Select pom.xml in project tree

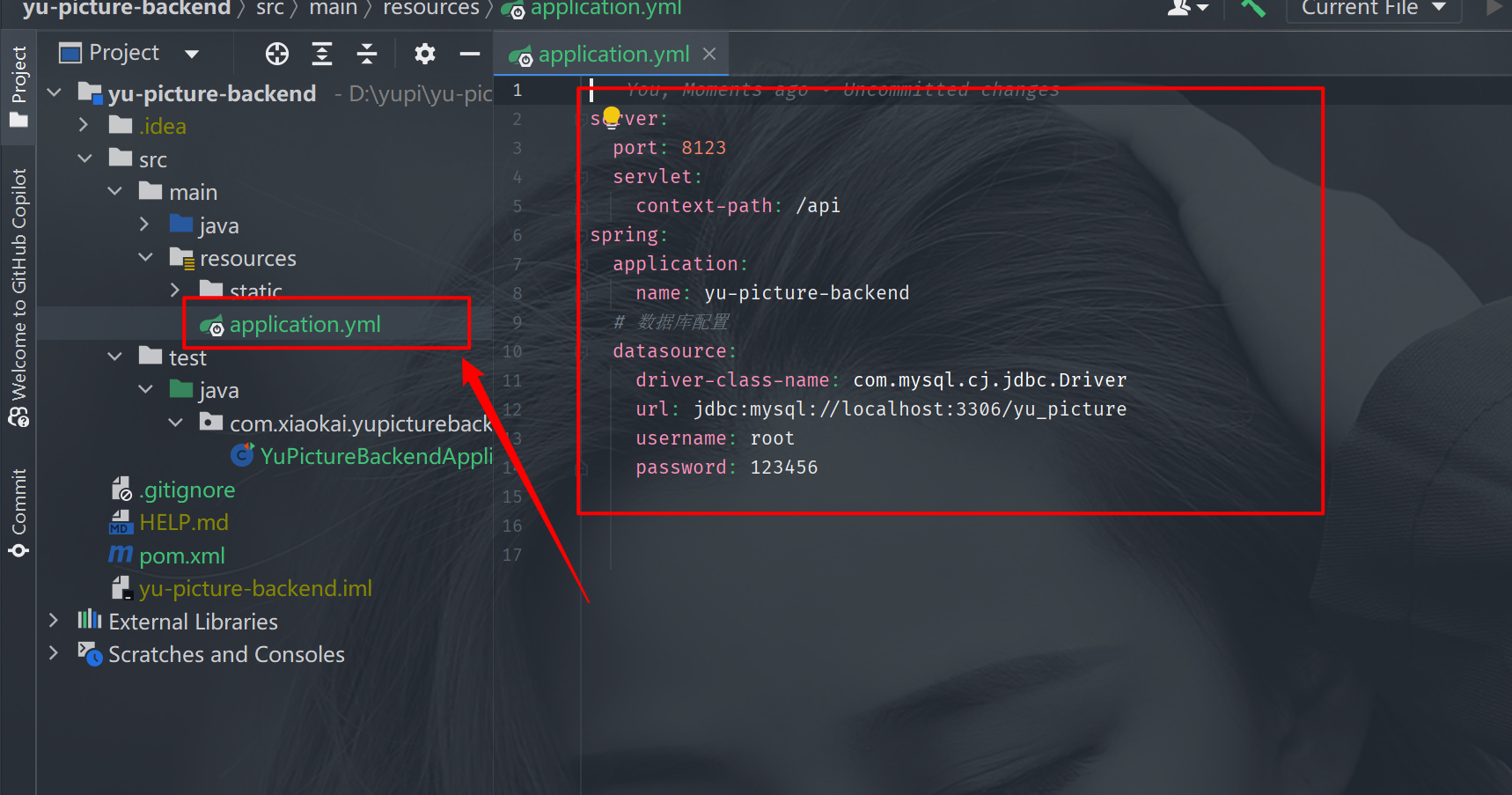pos(181,556)
